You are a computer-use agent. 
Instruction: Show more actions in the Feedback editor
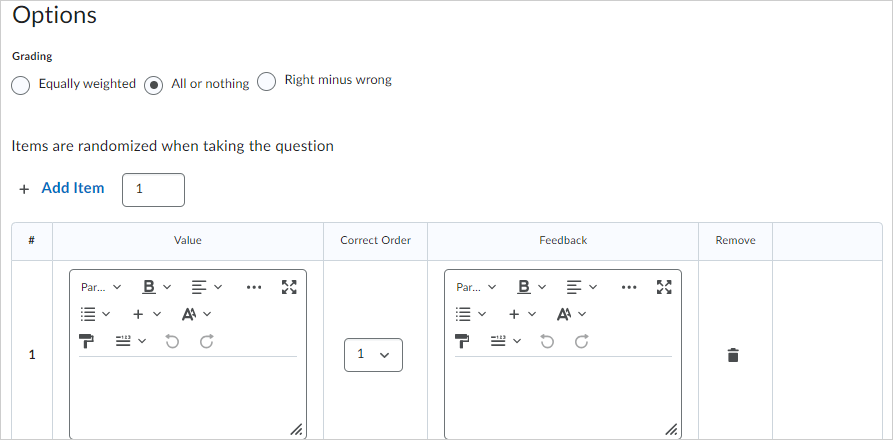click(x=628, y=287)
